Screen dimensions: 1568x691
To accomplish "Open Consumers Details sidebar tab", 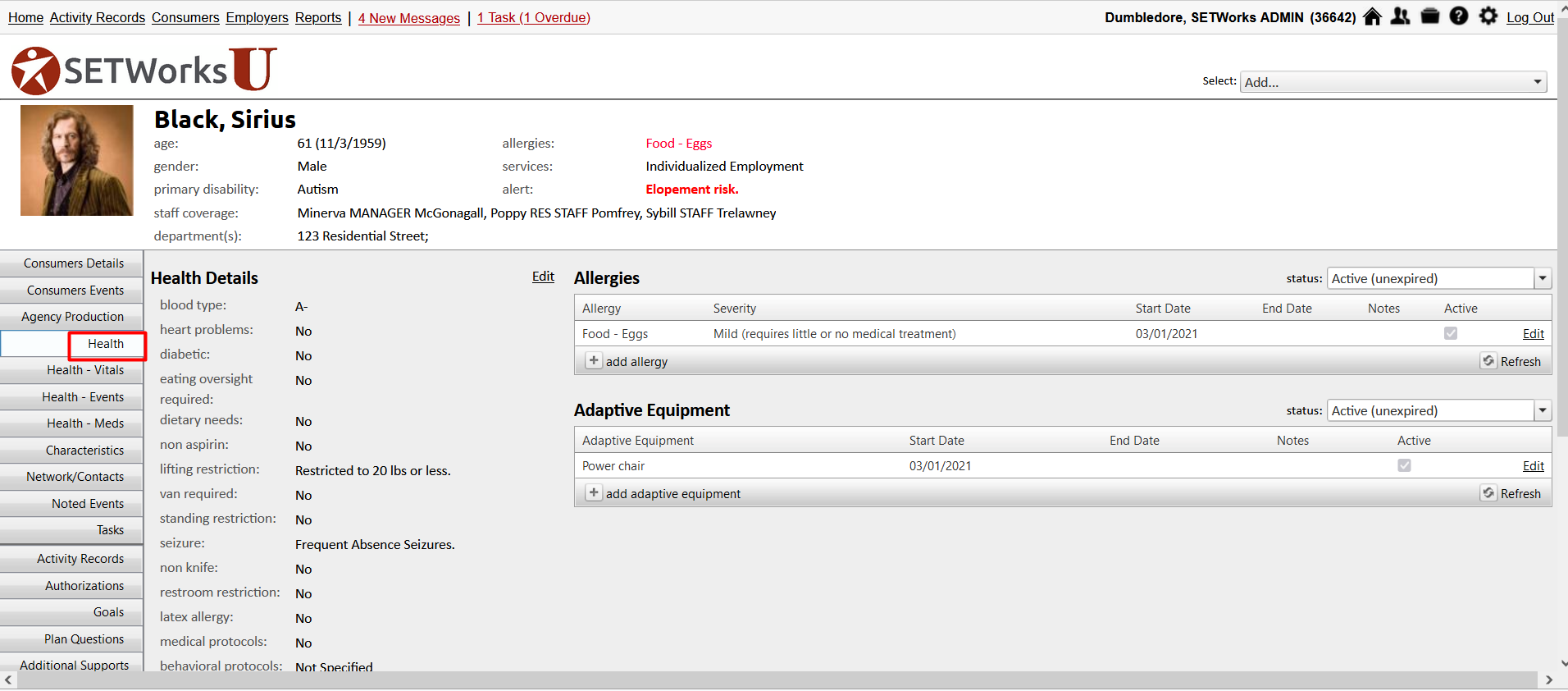I will coord(71,263).
